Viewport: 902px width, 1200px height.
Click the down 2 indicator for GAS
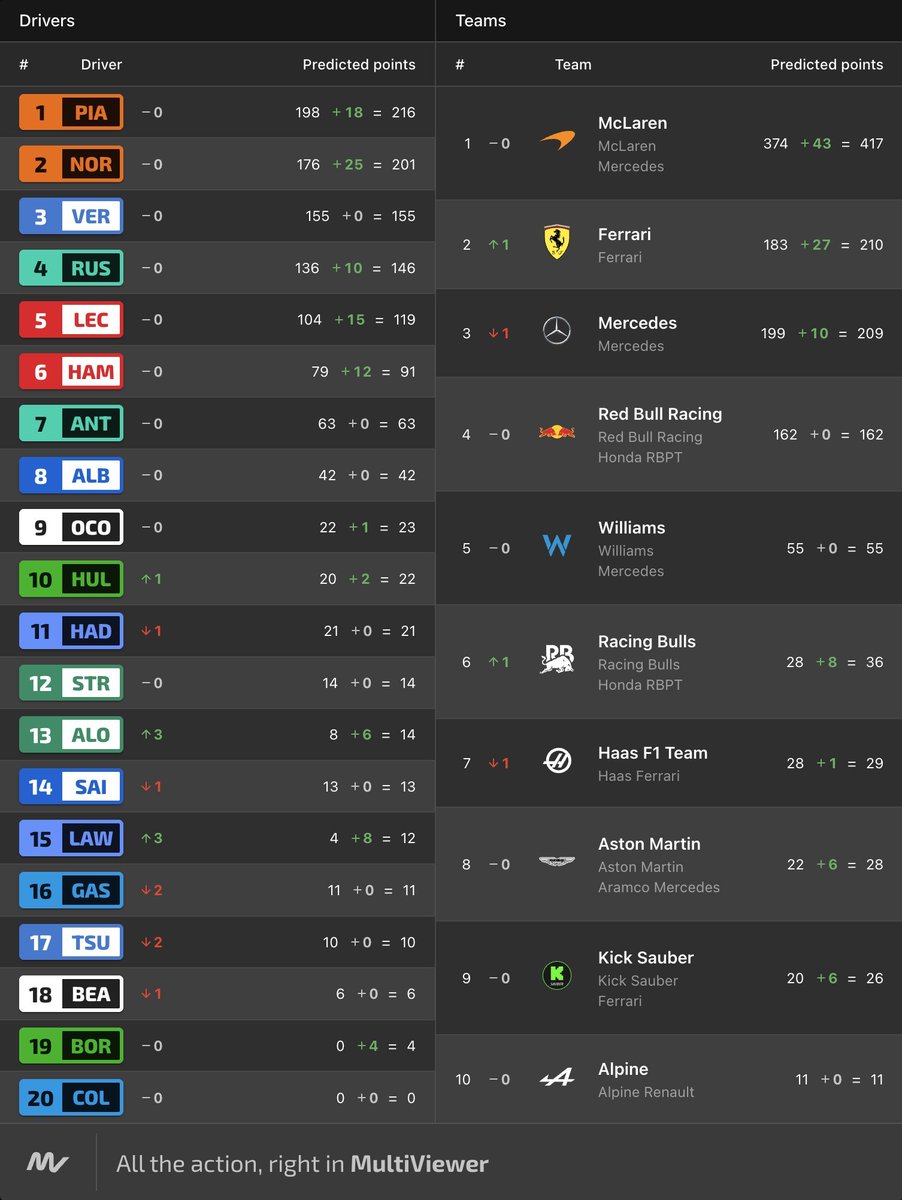tap(151, 891)
